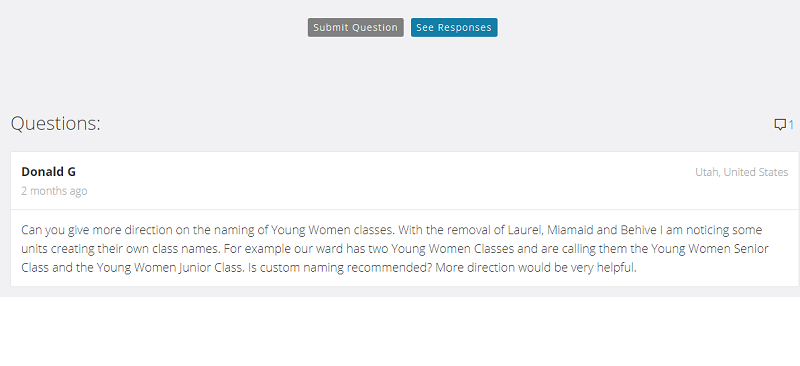Click the comment bubble icon beside Questions

click(780, 125)
